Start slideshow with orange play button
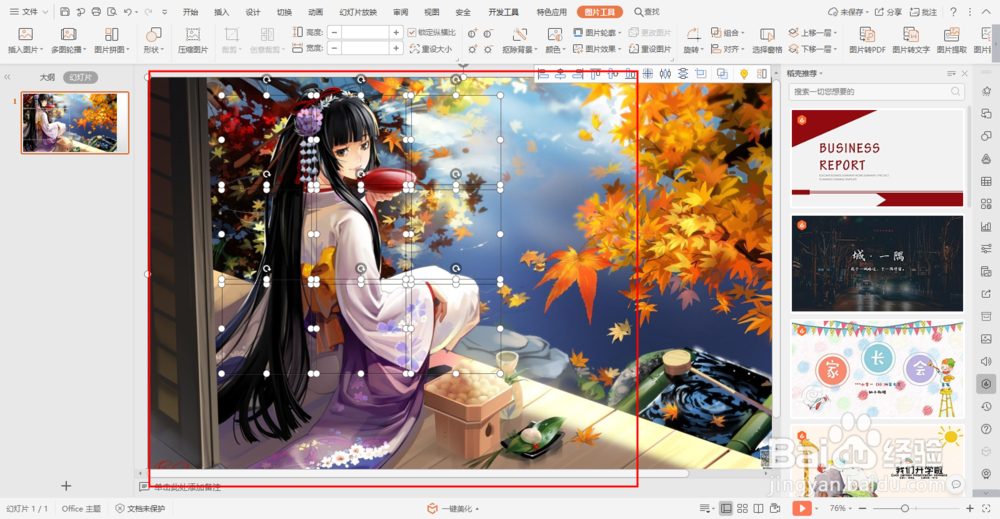The image size is (1000, 519). pyautogui.click(x=802, y=508)
